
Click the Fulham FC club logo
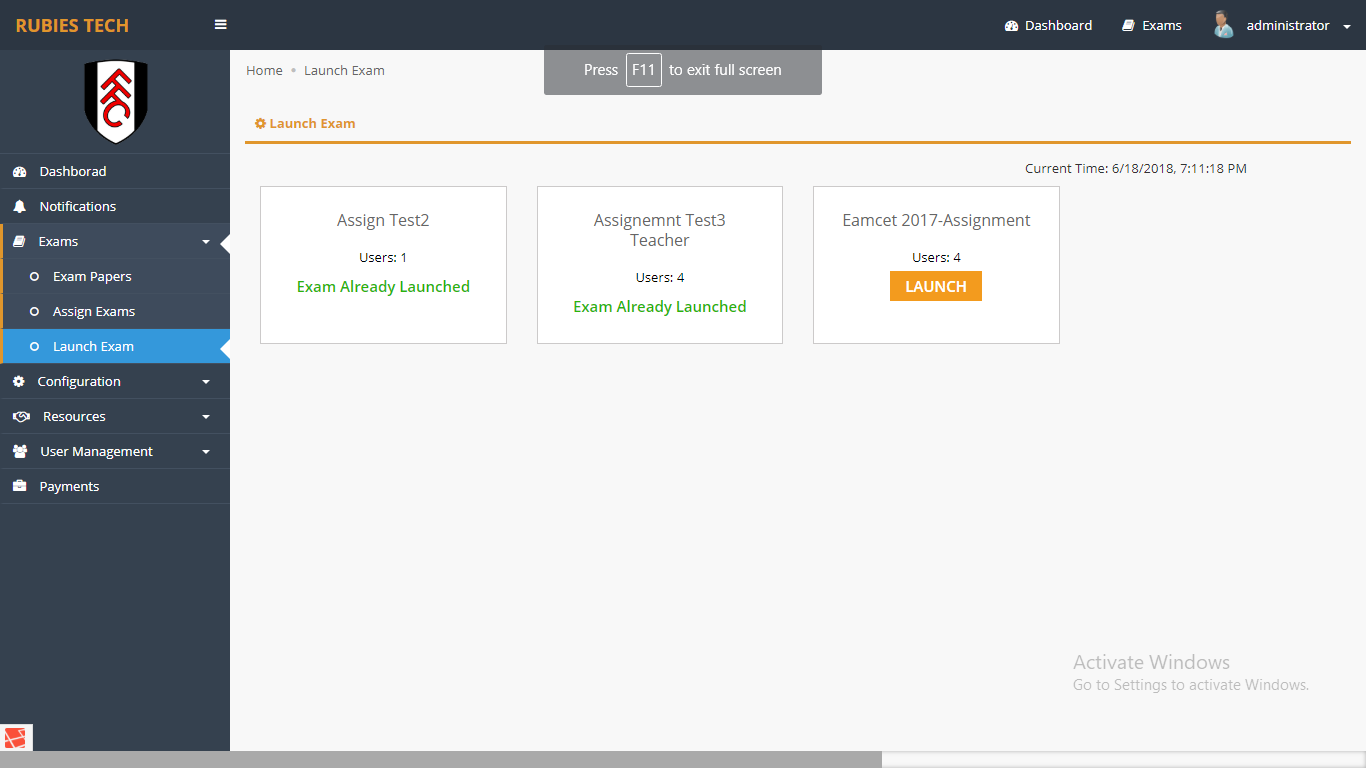coord(115,101)
